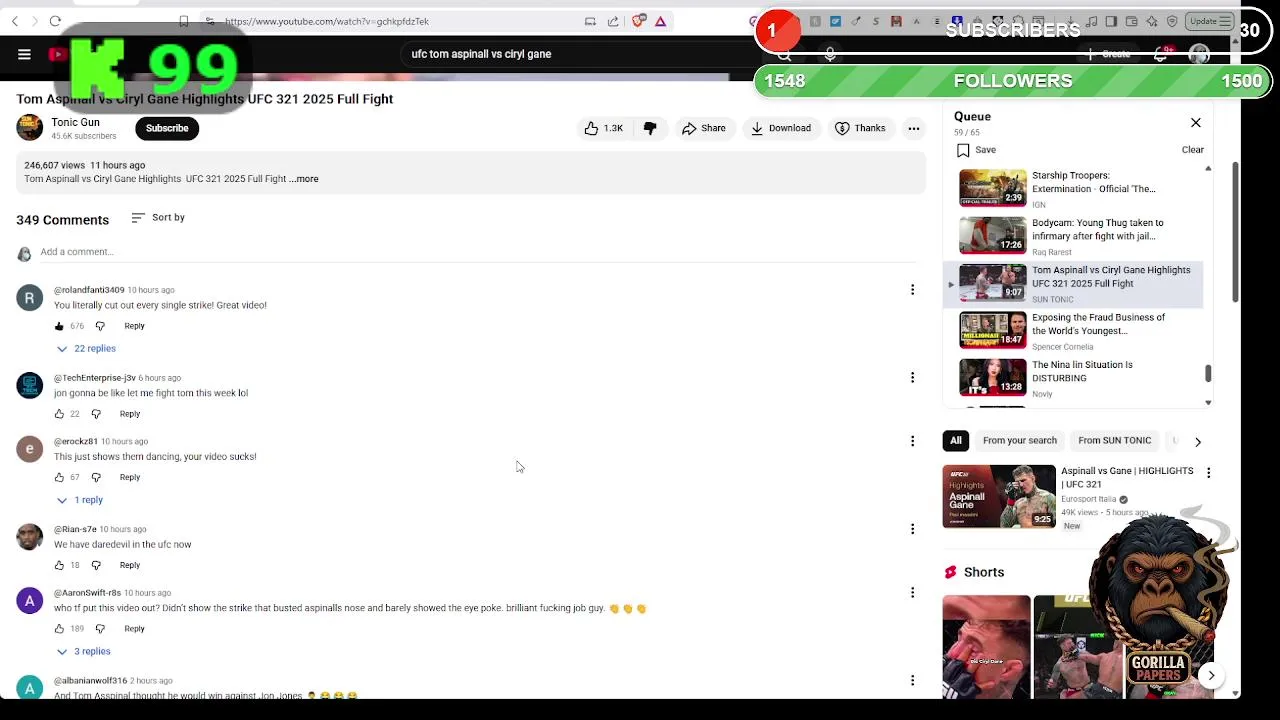Open menu for Aspinall vs Gane Eurosport video
This screenshot has width=1280, height=720.
click(1208, 473)
